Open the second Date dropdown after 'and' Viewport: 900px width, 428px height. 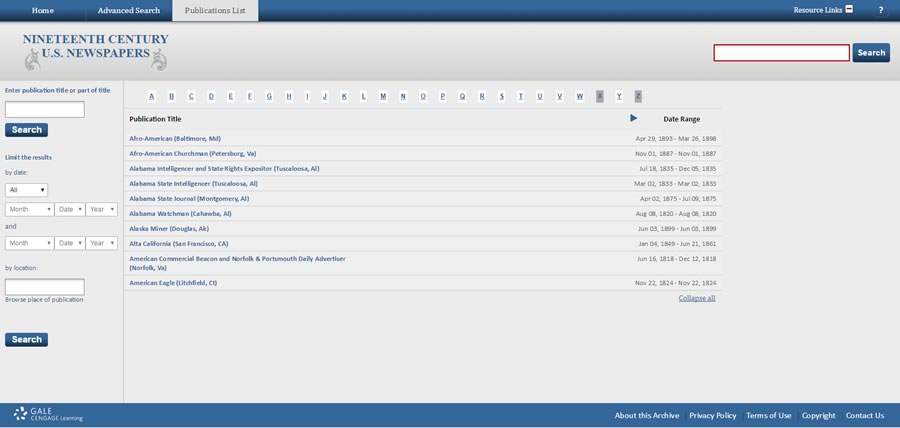click(x=70, y=243)
